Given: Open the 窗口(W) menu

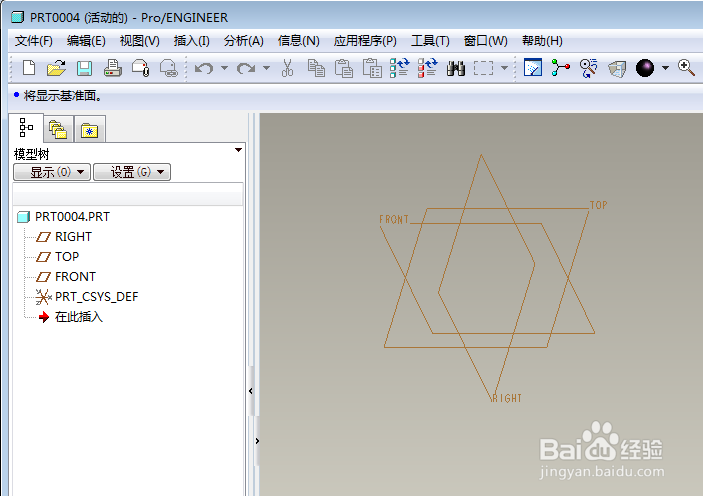Looking at the screenshot, I should (x=486, y=41).
